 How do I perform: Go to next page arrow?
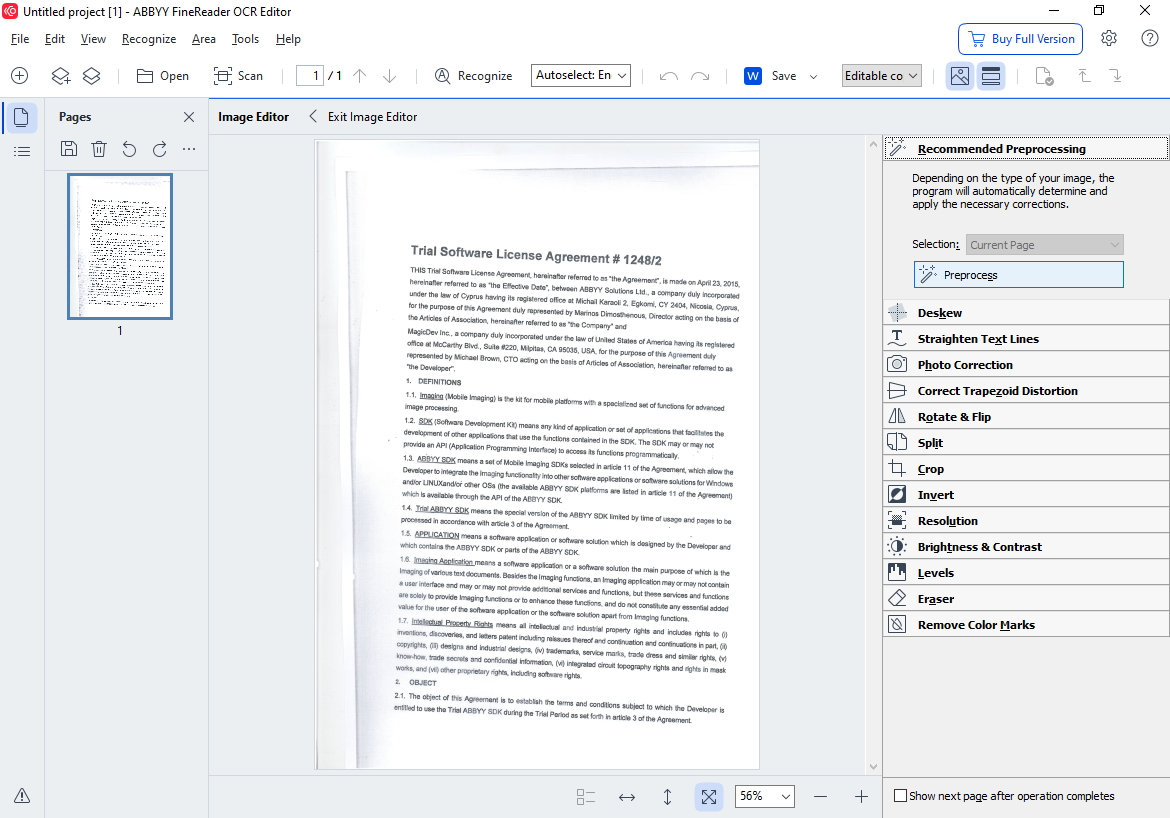(390, 75)
